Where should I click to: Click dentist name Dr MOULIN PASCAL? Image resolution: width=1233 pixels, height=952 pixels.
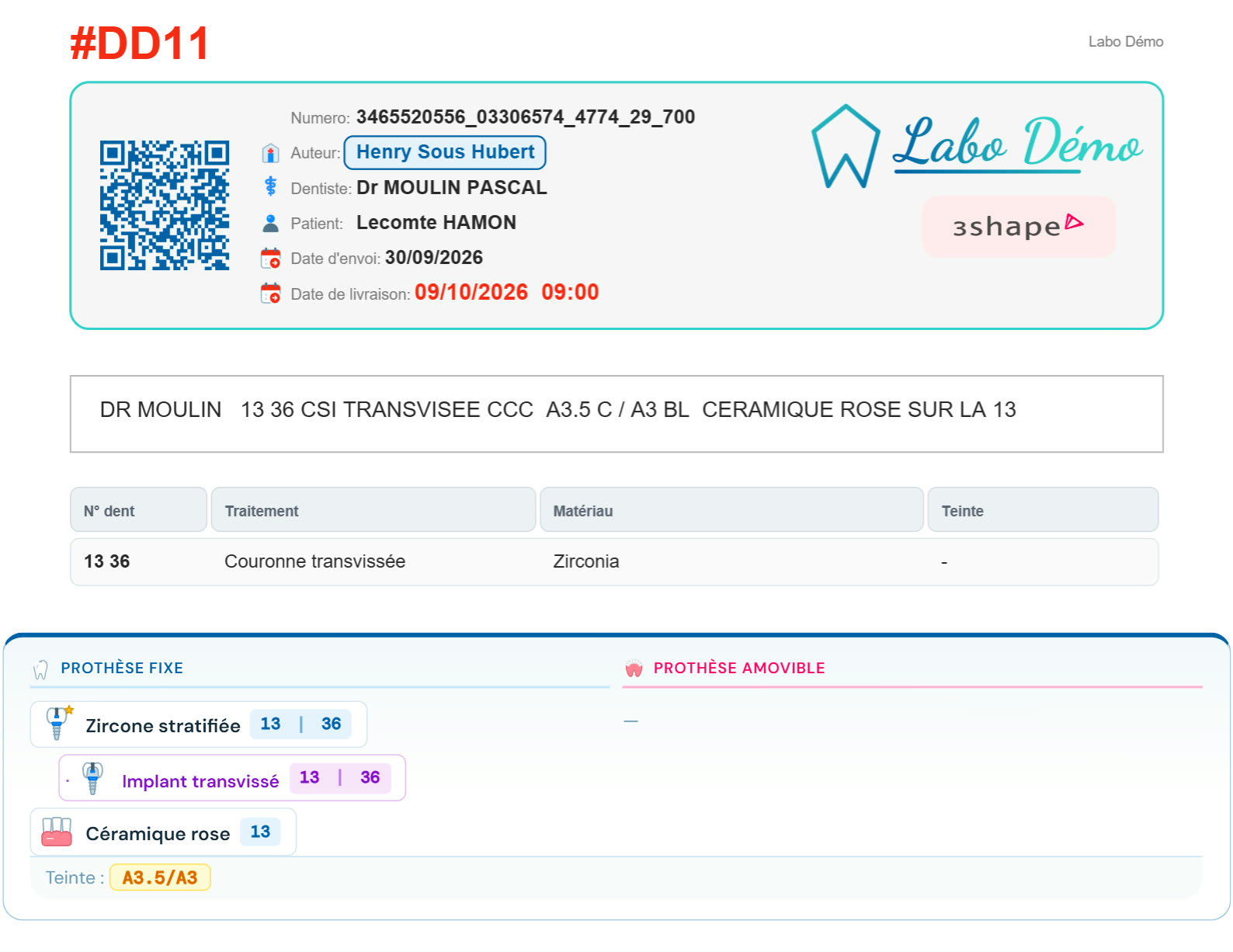[x=452, y=187]
